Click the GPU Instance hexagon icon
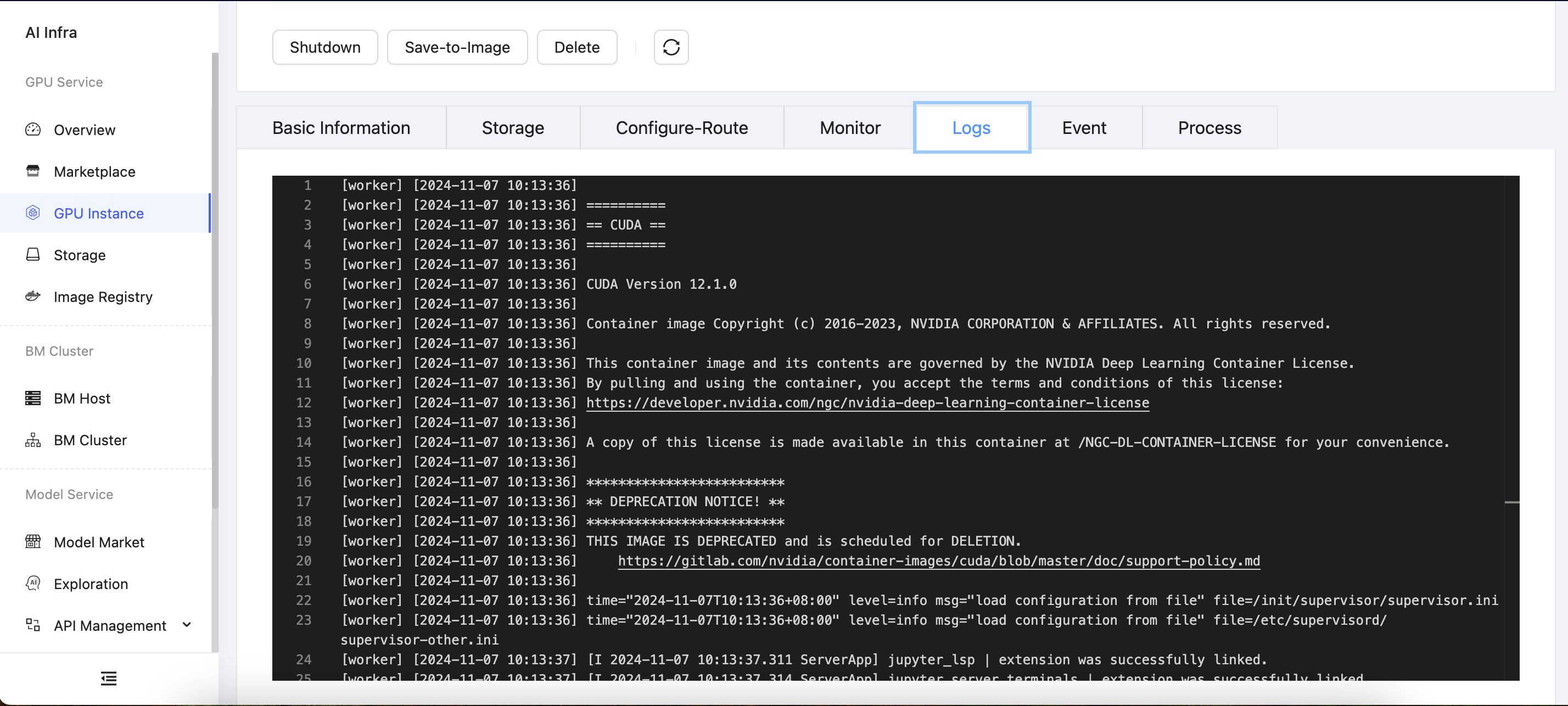1568x706 pixels. (33, 212)
